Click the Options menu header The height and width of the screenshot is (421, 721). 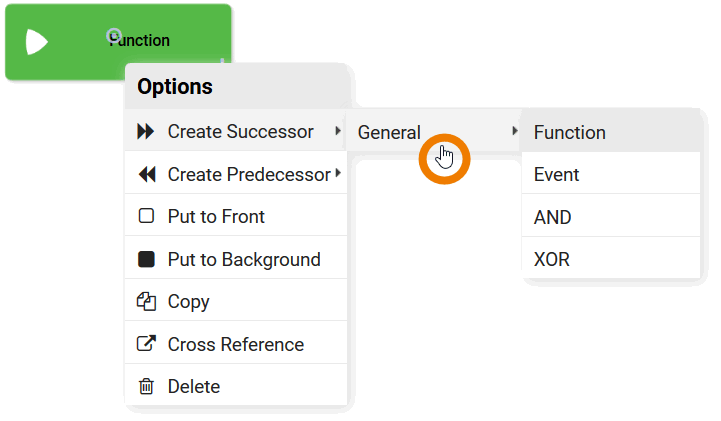pos(175,87)
